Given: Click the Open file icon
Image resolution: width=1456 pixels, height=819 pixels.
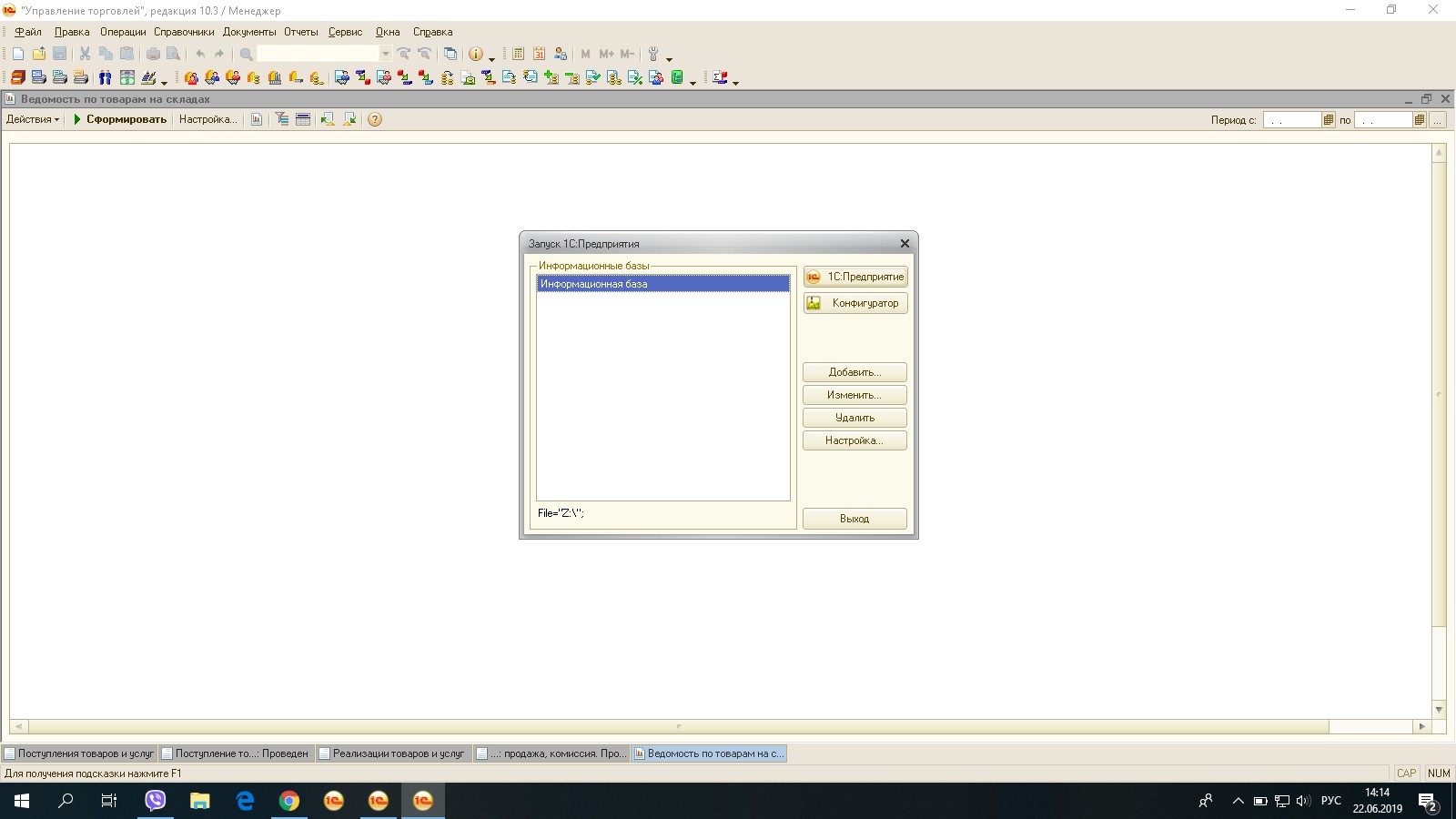Looking at the screenshot, I should click(39, 54).
